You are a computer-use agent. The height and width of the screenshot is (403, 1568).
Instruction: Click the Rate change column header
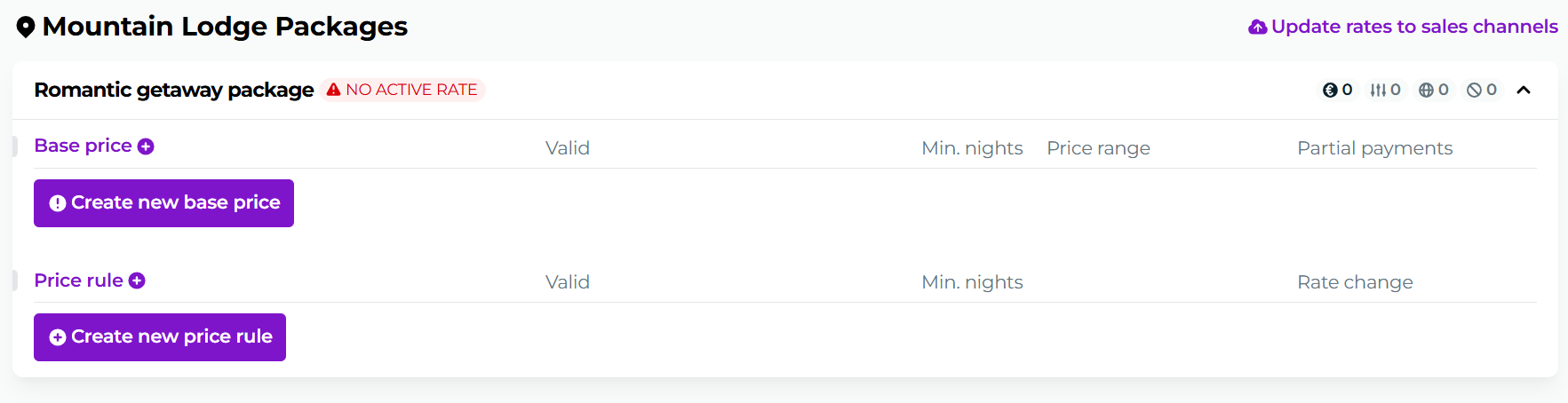click(x=1355, y=282)
